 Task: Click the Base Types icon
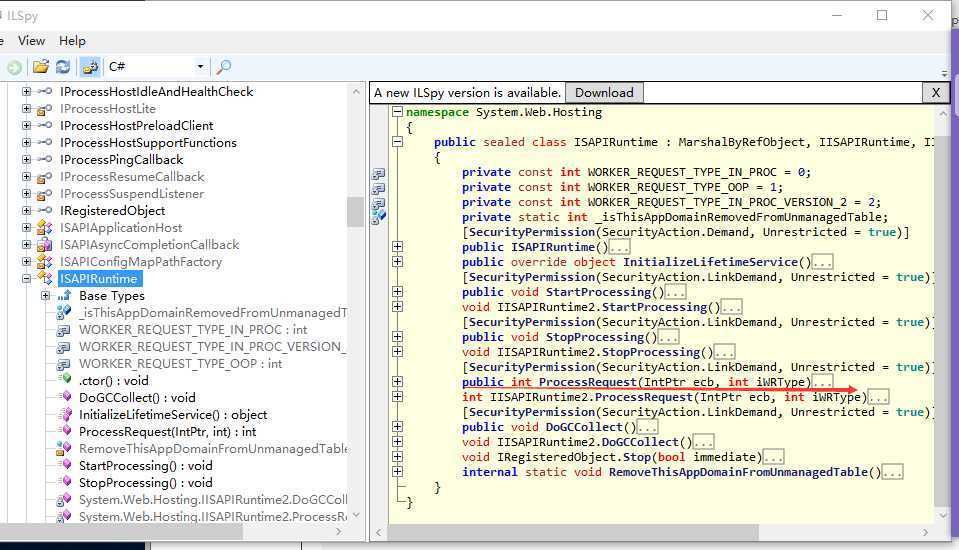[64, 295]
